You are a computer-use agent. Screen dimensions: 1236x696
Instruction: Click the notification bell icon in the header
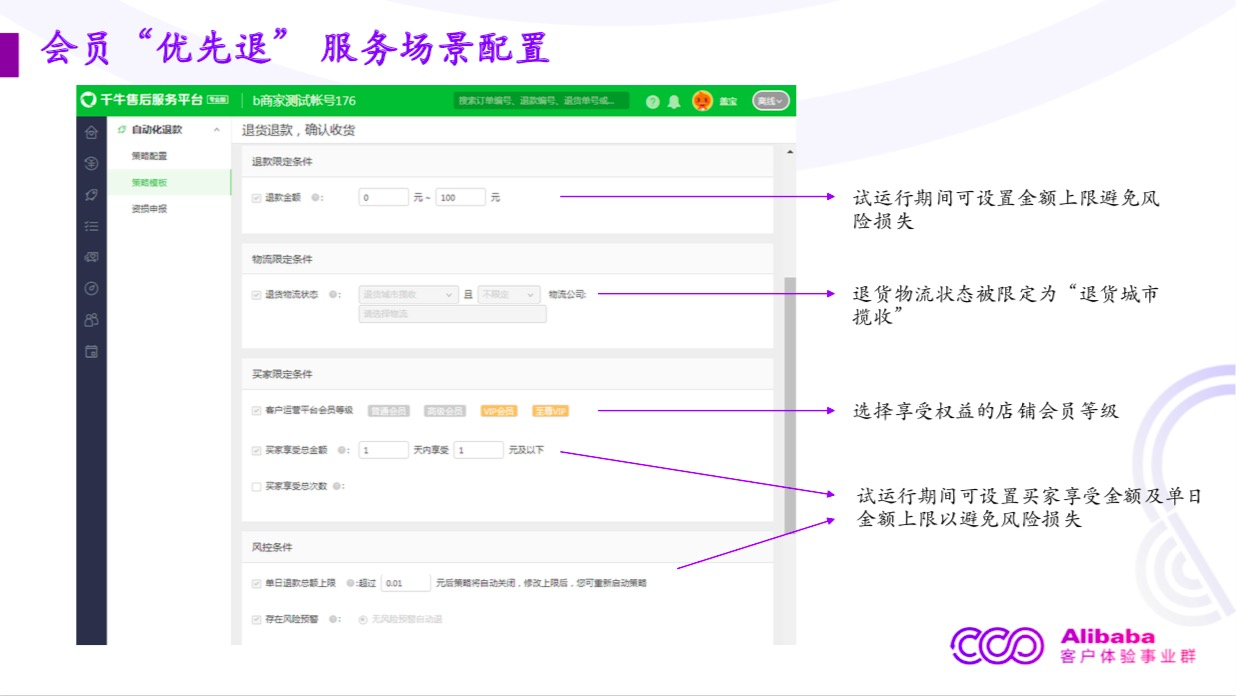click(x=674, y=101)
